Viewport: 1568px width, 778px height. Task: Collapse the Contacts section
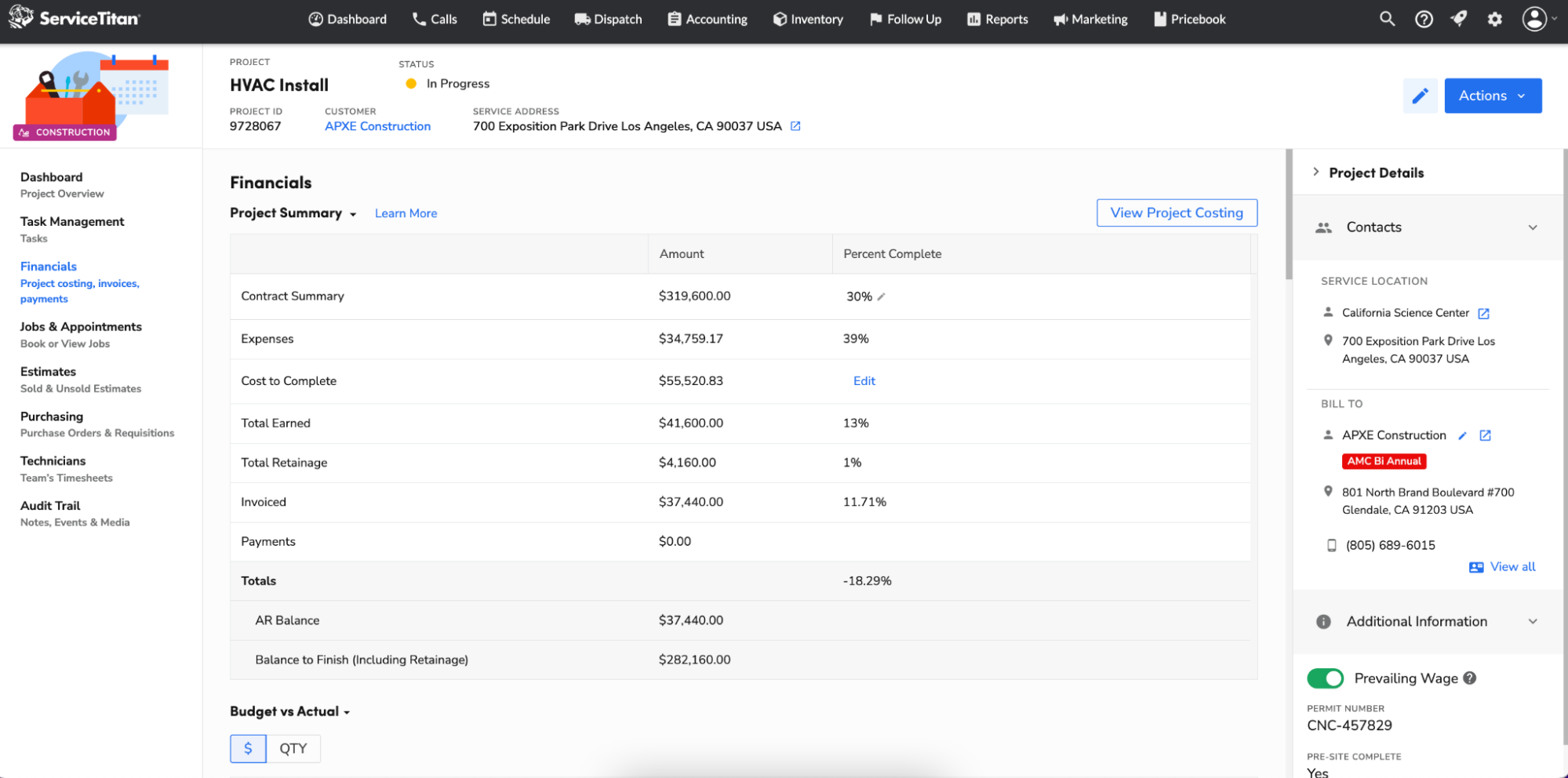point(1533,227)
